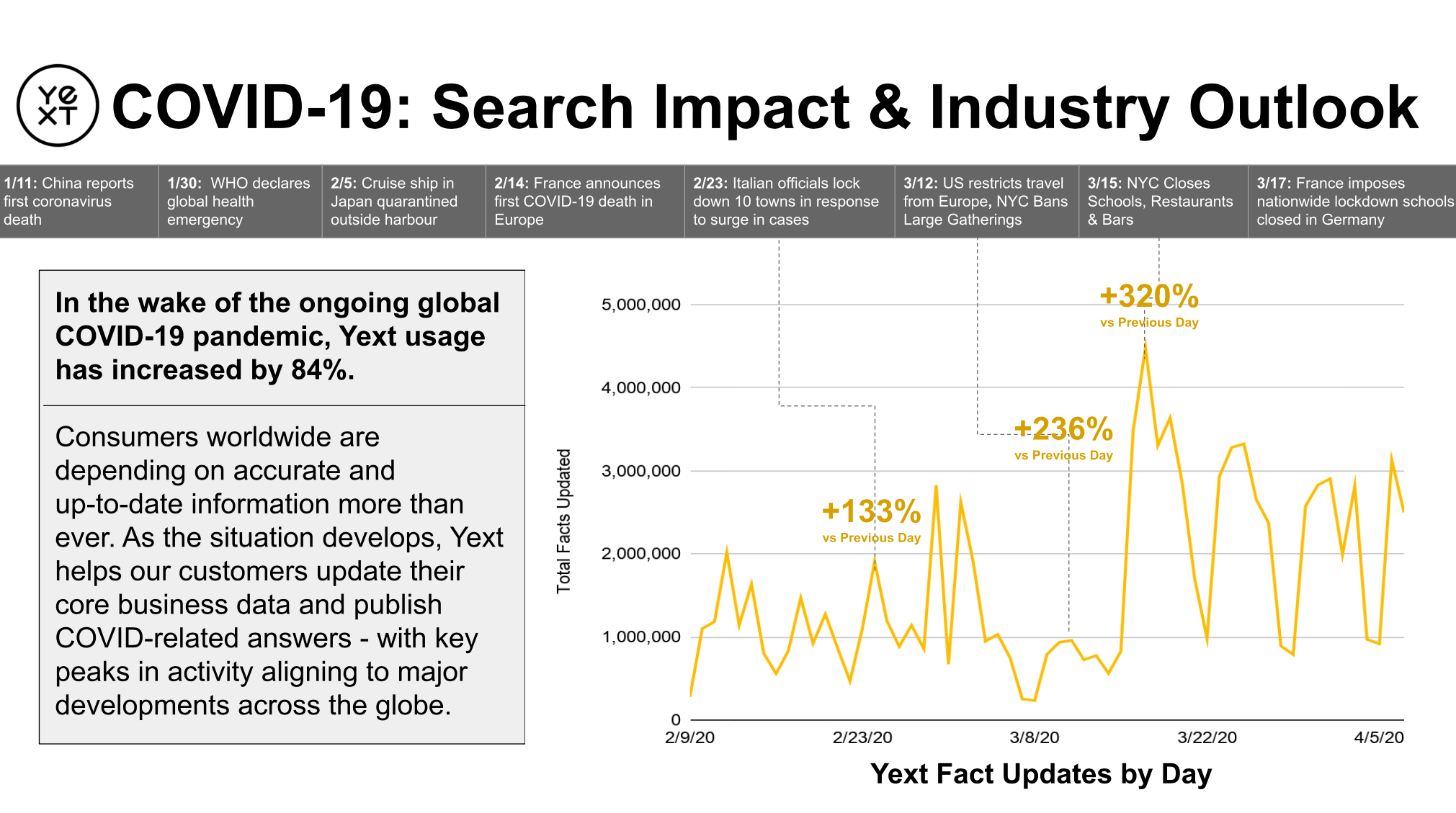Click the 3/22/20 x-axis date label

pyautogui.click(x=1207, y=737)
